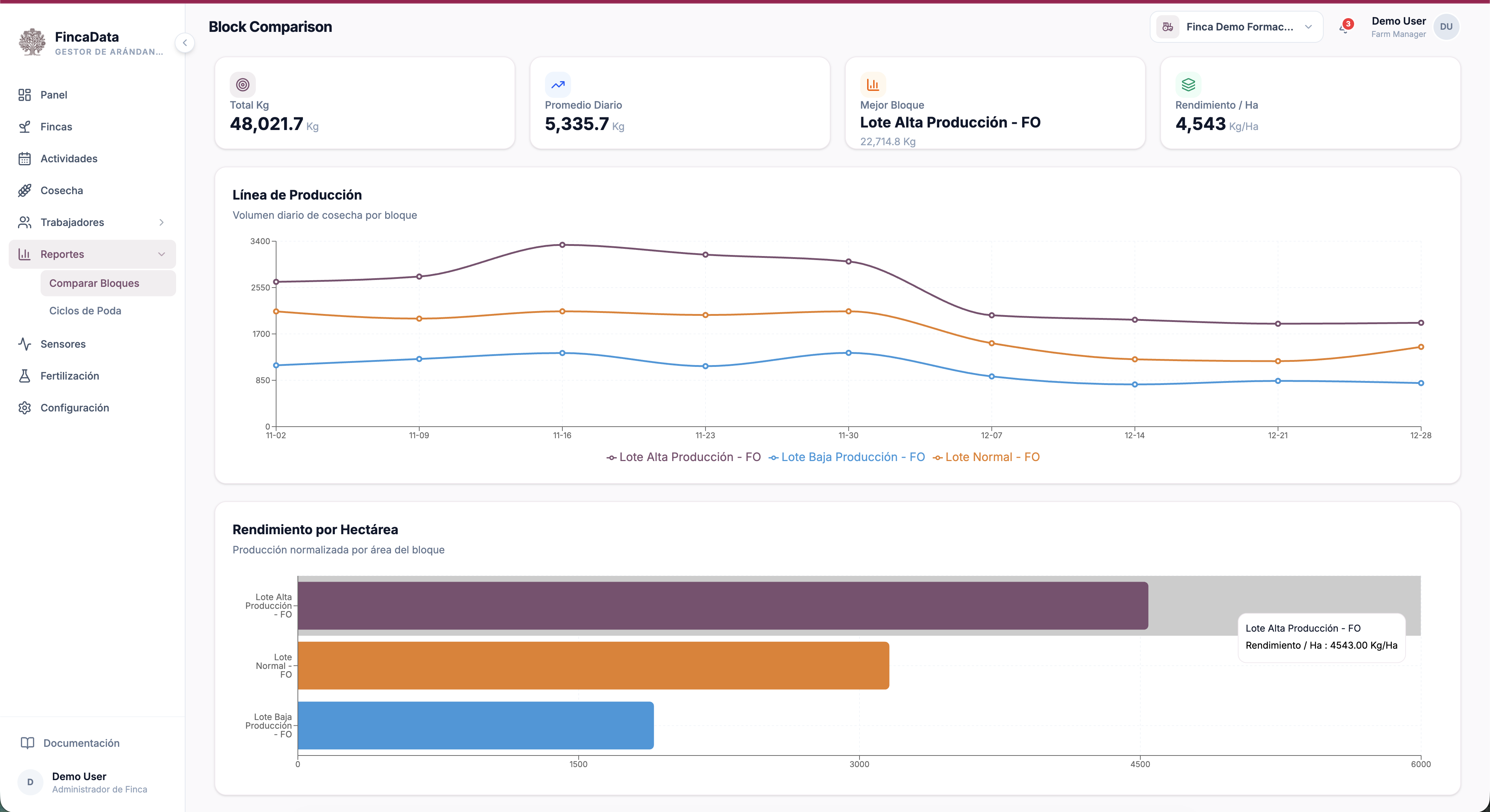Click the Panel dashboard icon

(x=24, y=95)
